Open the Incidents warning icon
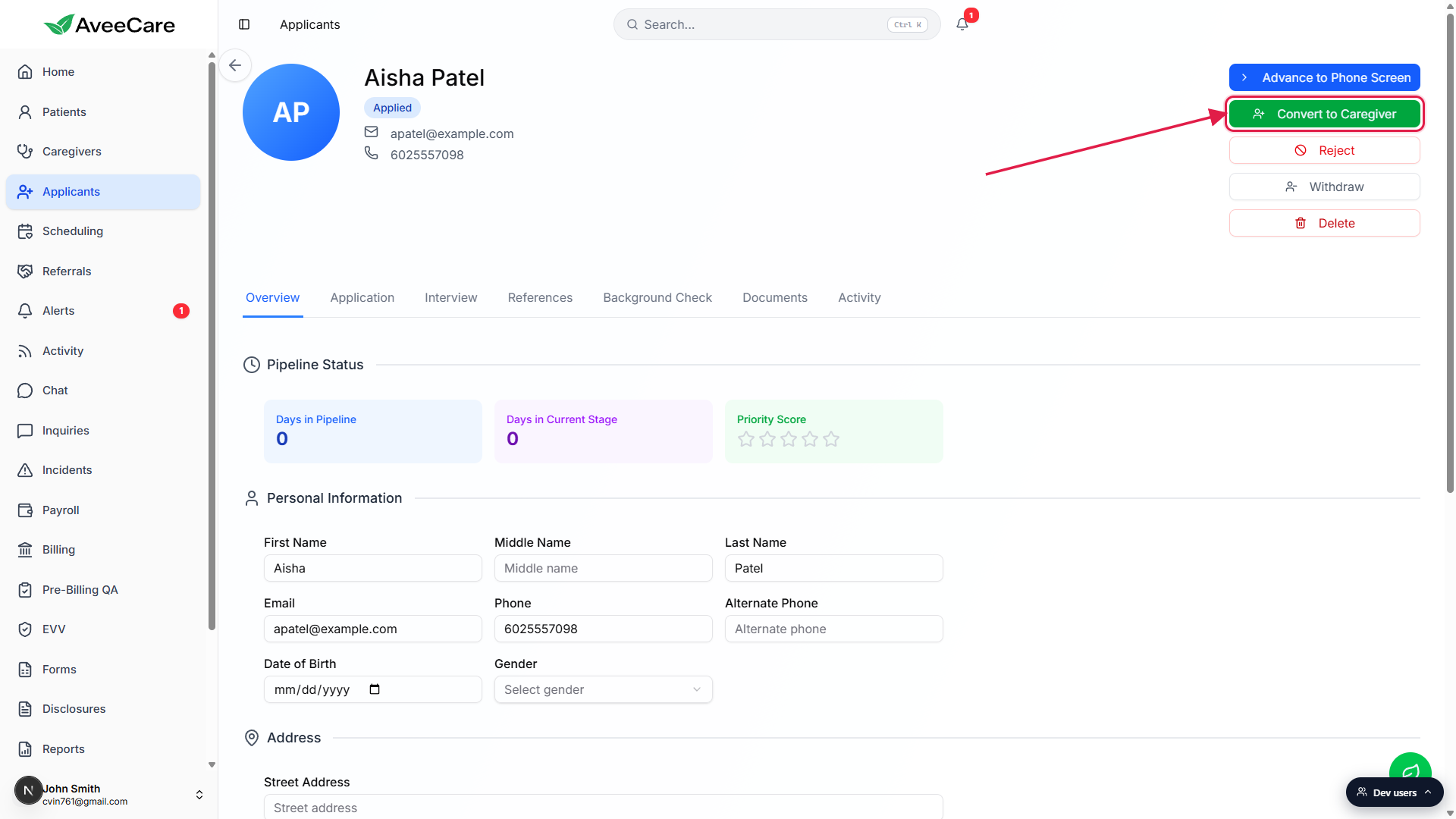 click(x=25, y=470)
